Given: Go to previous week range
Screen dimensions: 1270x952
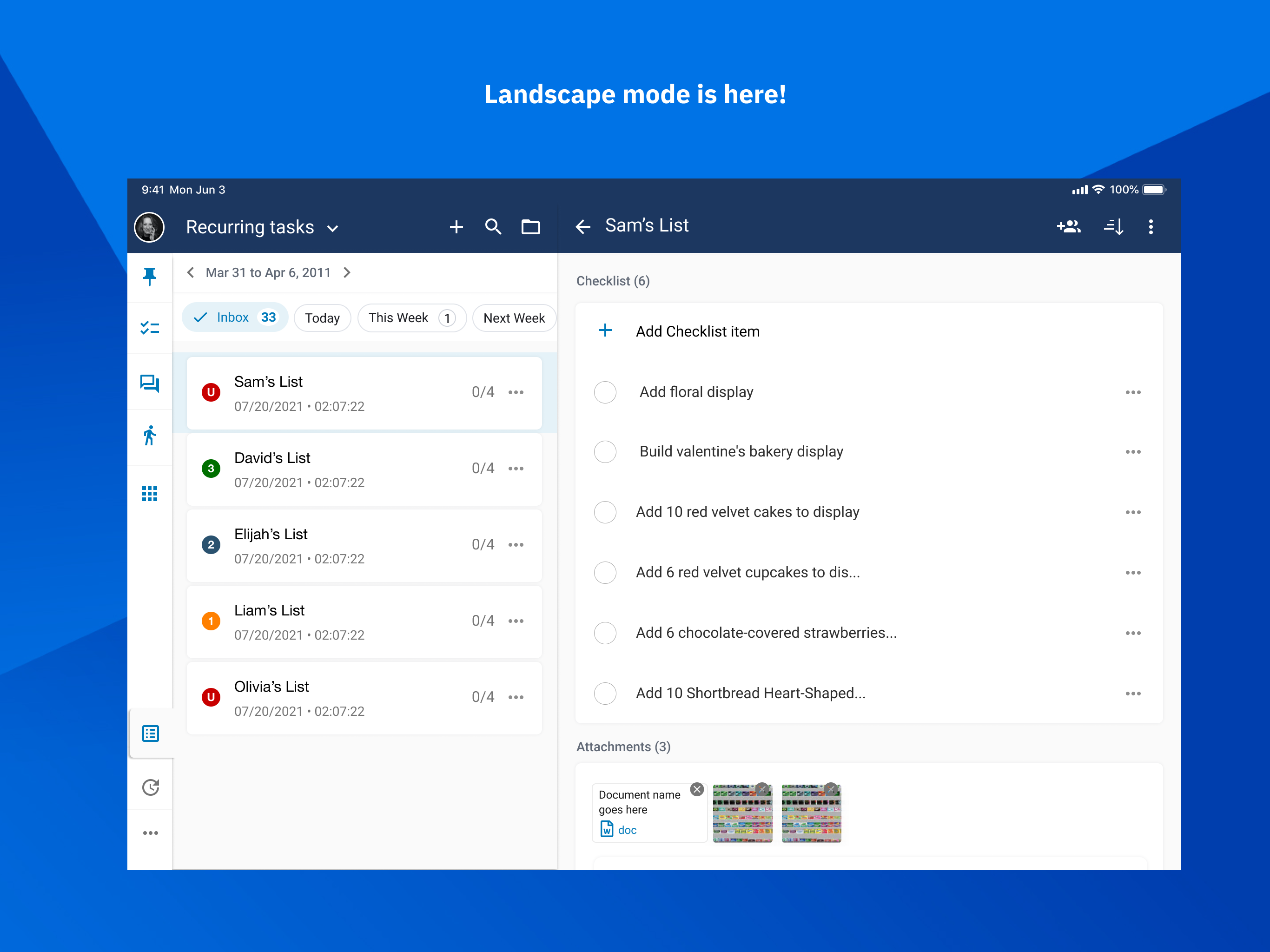Looking at the screenshot, I should click(191, 272).
